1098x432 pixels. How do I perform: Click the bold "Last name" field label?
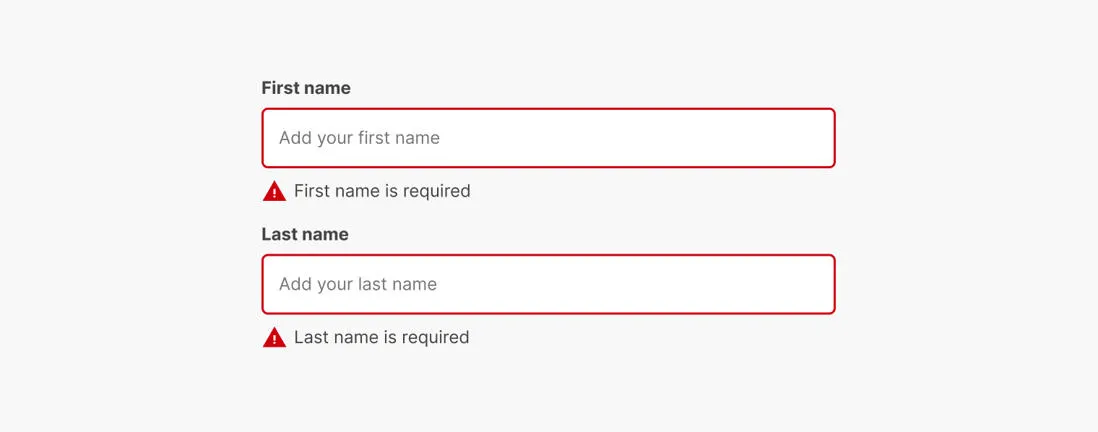pos(305,234)
